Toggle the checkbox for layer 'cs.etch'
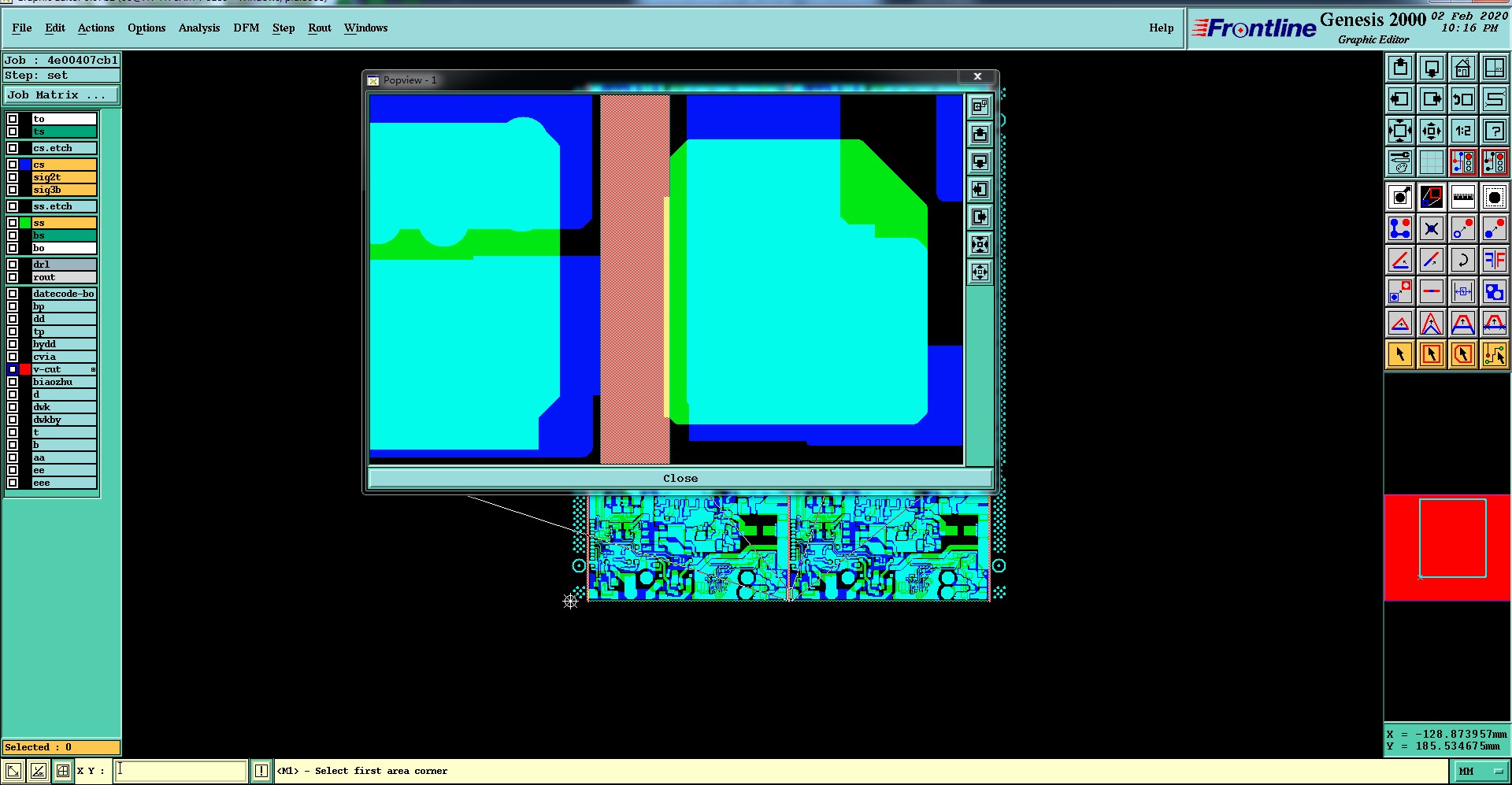 point(13,148)
